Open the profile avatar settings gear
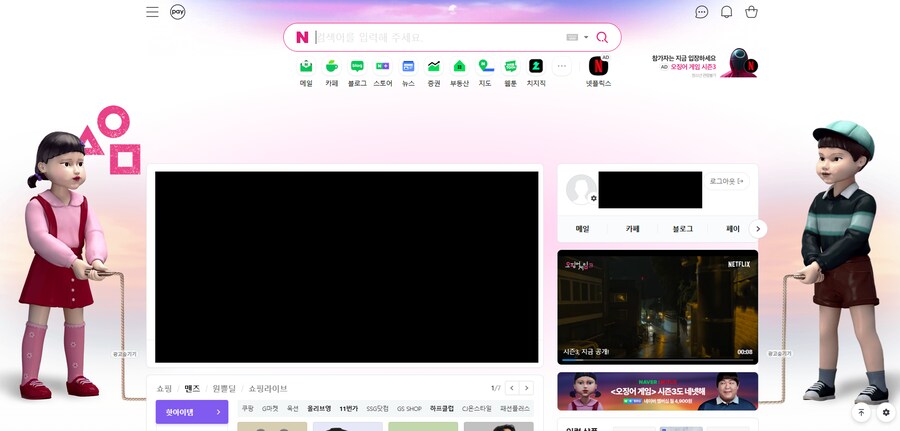Image resolution: width=900 pixels, height=431 pixels. [593, 198]
